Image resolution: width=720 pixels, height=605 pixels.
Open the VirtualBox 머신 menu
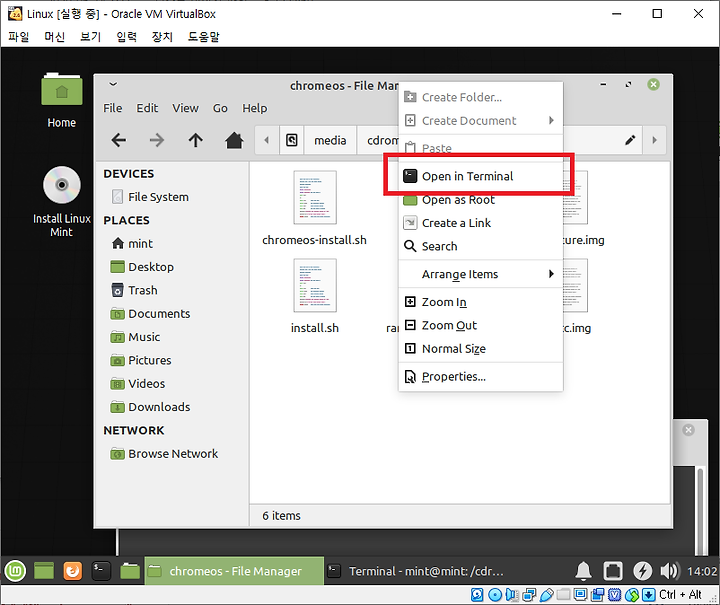(x=55, y=36)
